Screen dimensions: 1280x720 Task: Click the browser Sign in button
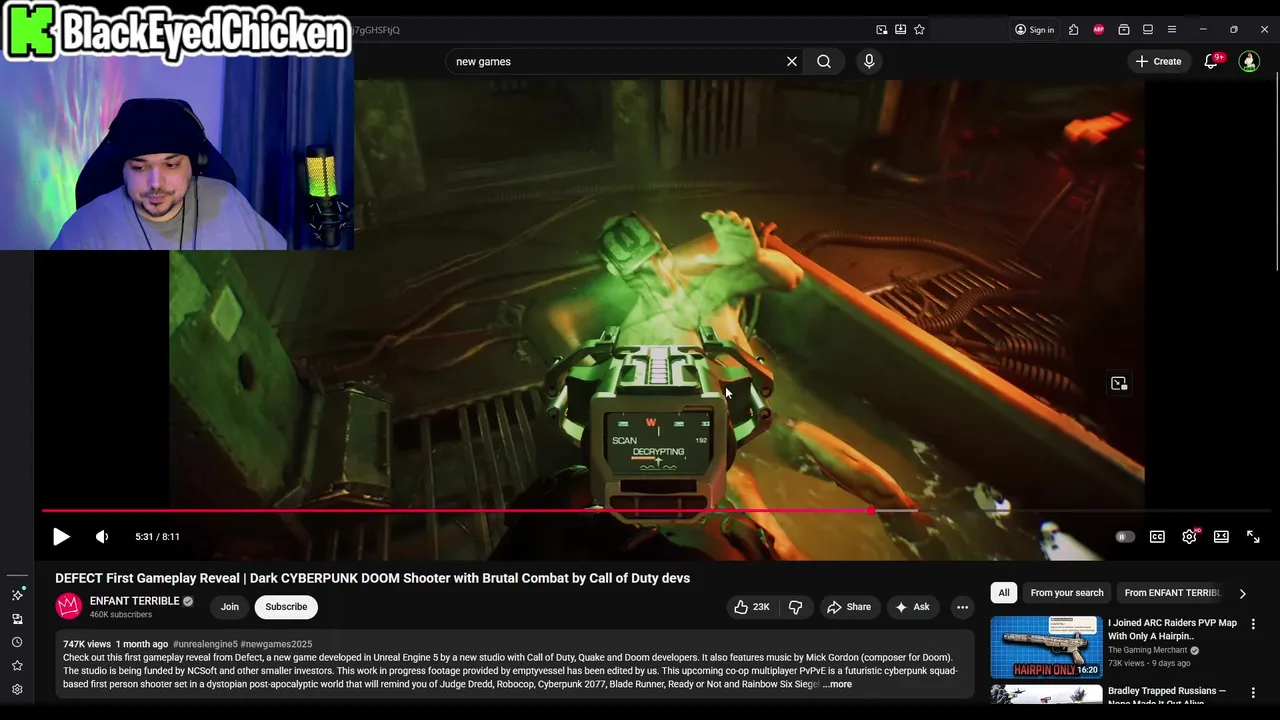tap(1034, 30)
